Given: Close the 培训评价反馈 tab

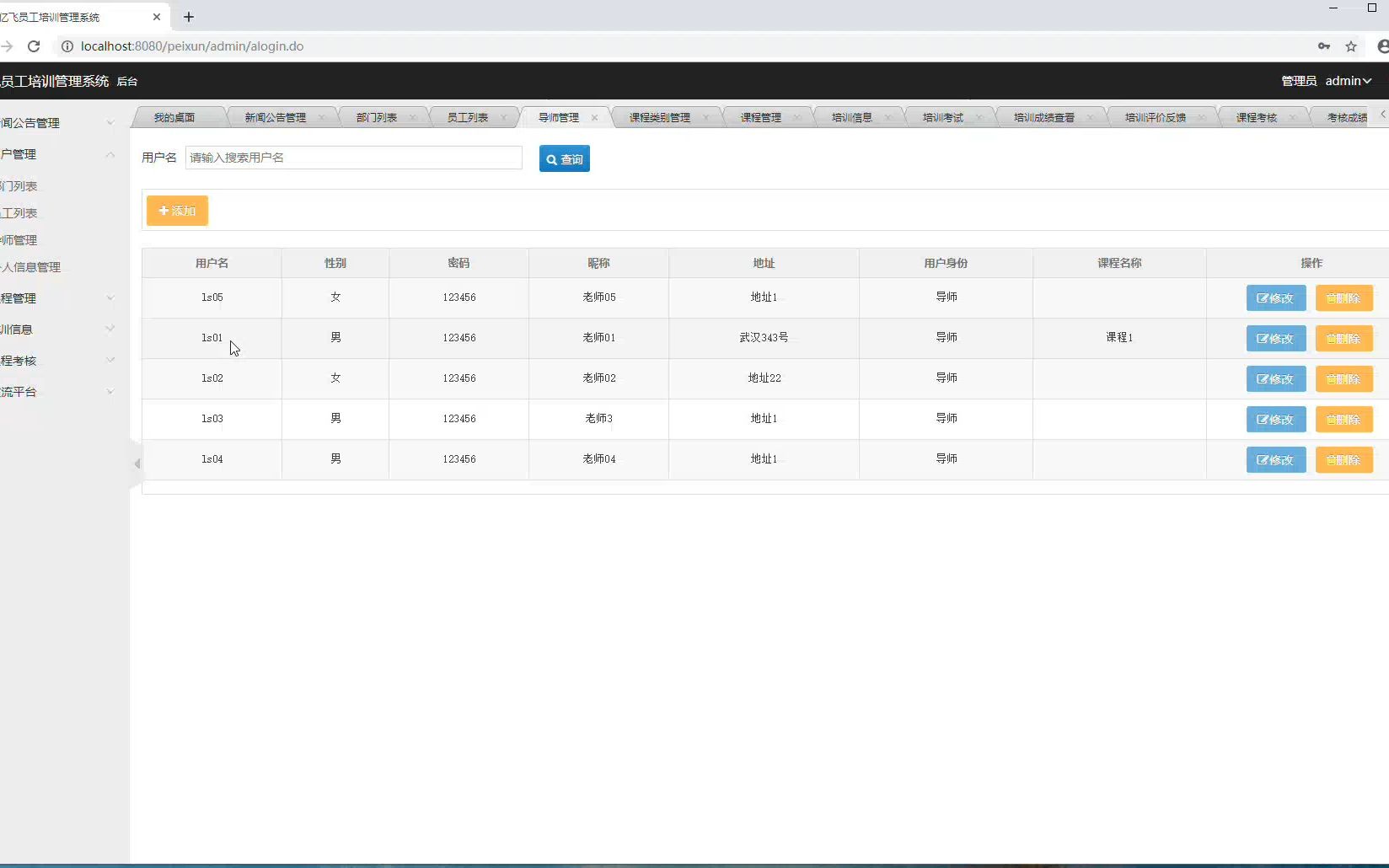Looking at the screenshot, I should (1202, 117).
